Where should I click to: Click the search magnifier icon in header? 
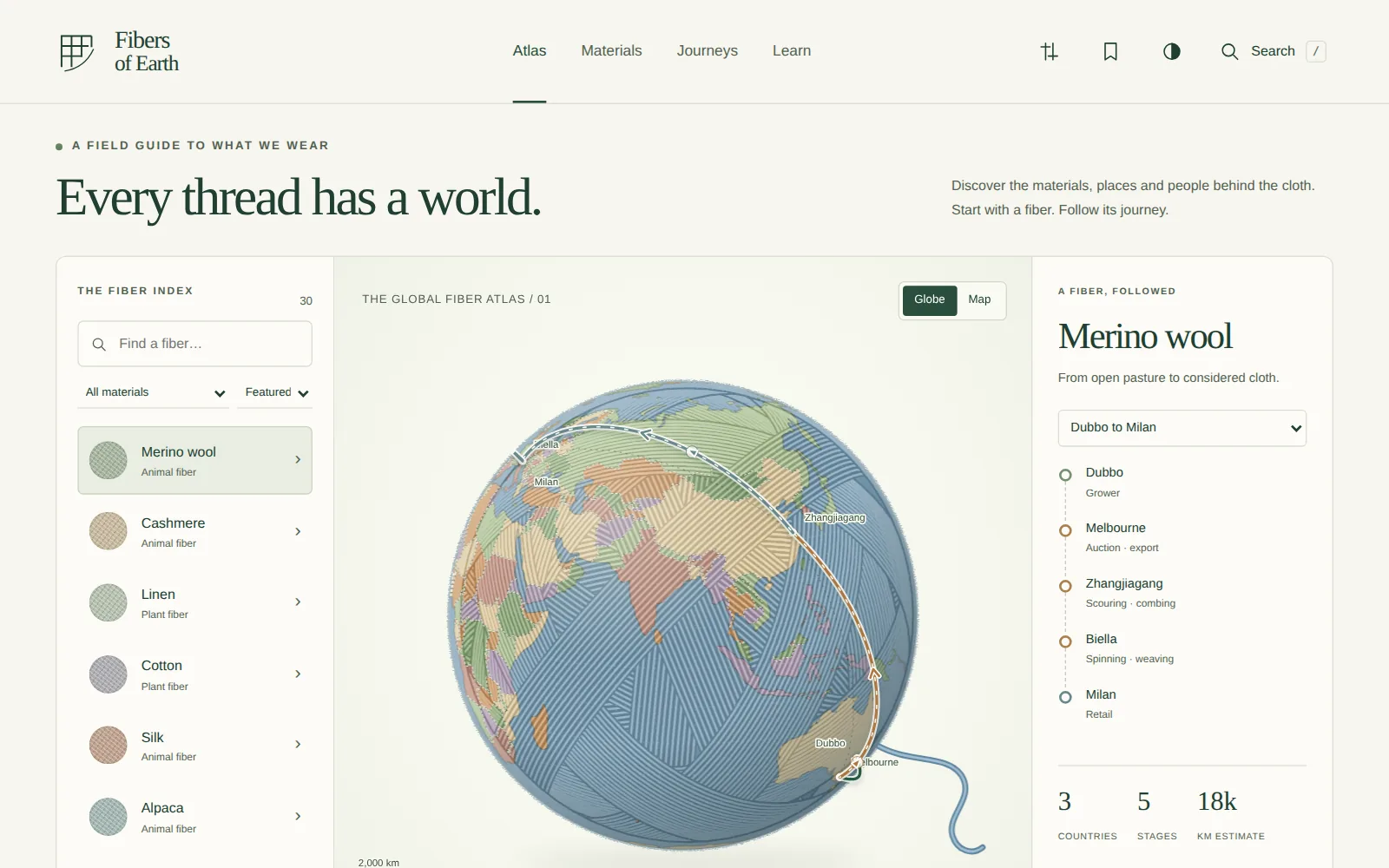click(1229, 51)
